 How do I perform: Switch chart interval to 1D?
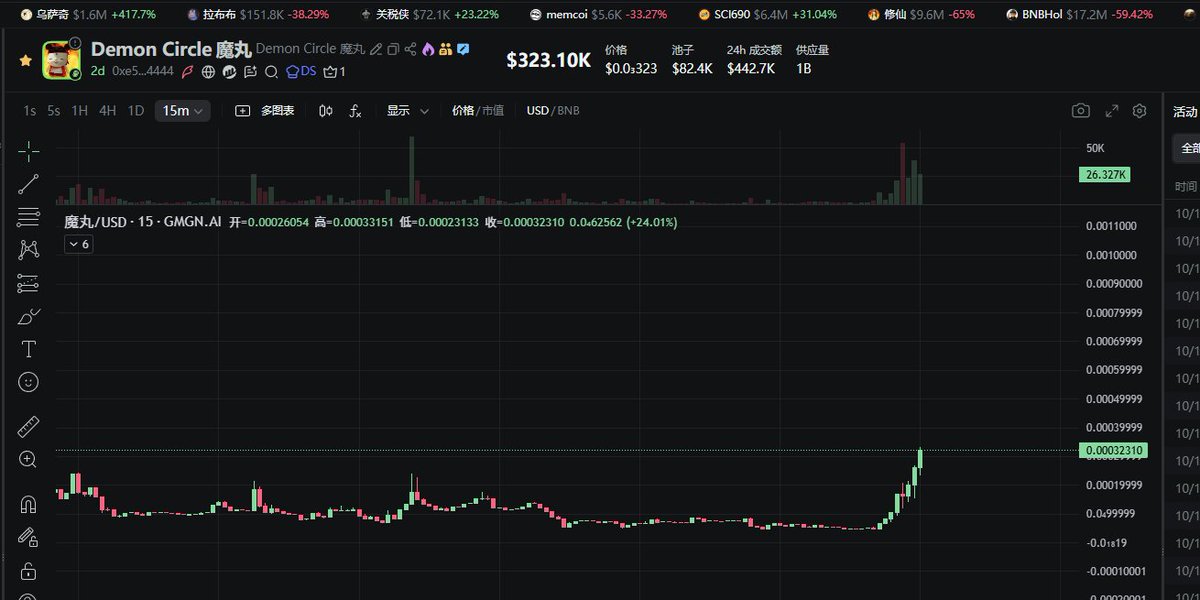[x=136, y=111]
